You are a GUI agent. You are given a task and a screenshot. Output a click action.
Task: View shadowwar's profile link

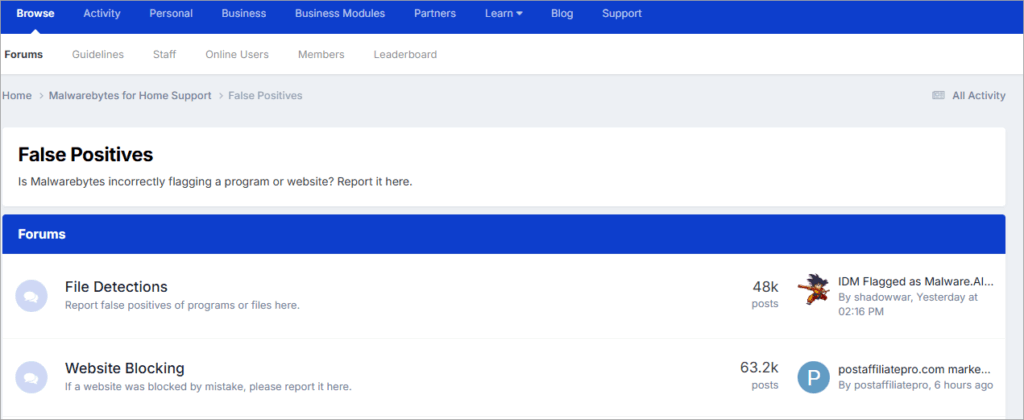882,297
